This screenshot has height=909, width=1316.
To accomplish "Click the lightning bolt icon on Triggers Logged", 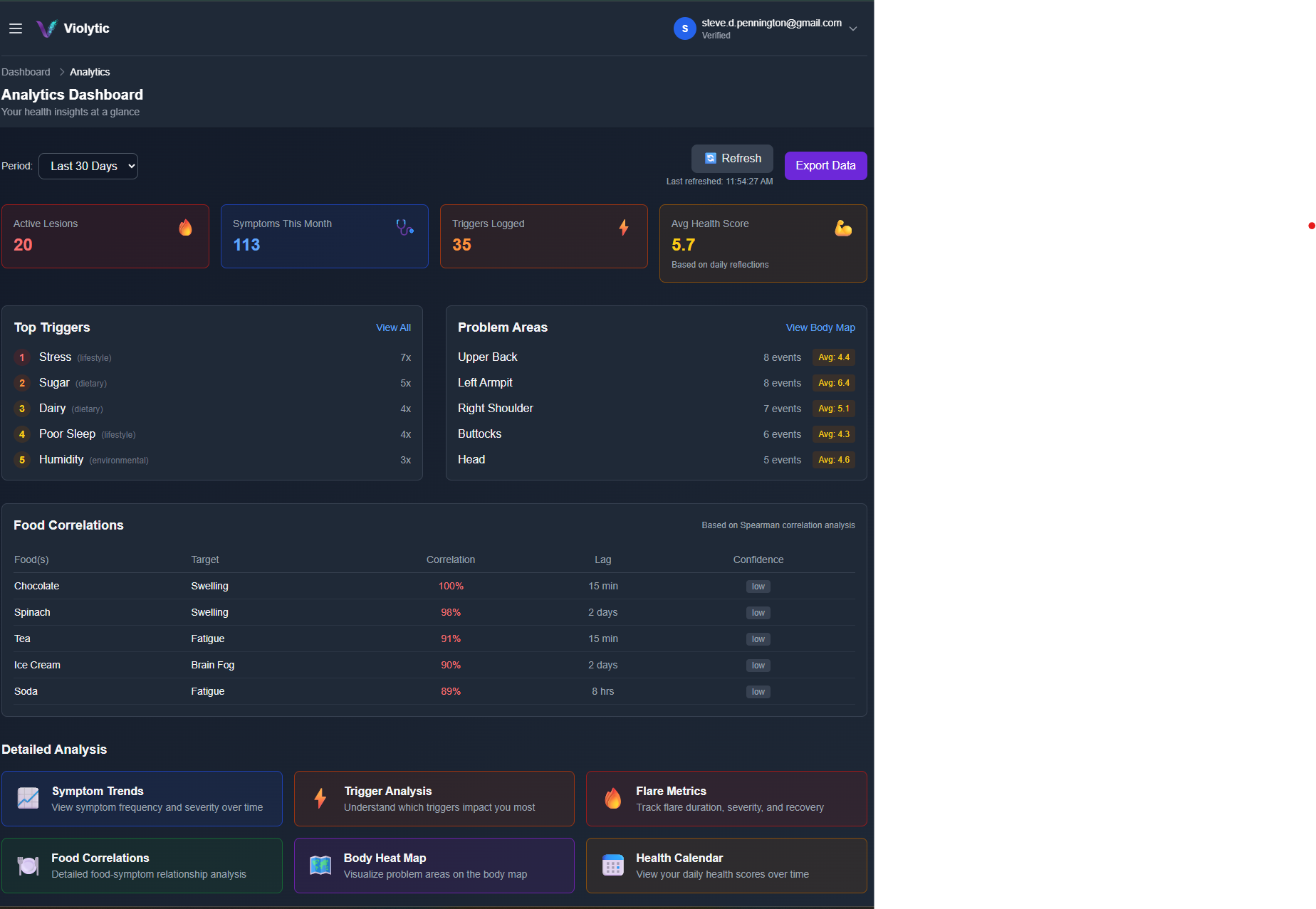I will (624, 228).
